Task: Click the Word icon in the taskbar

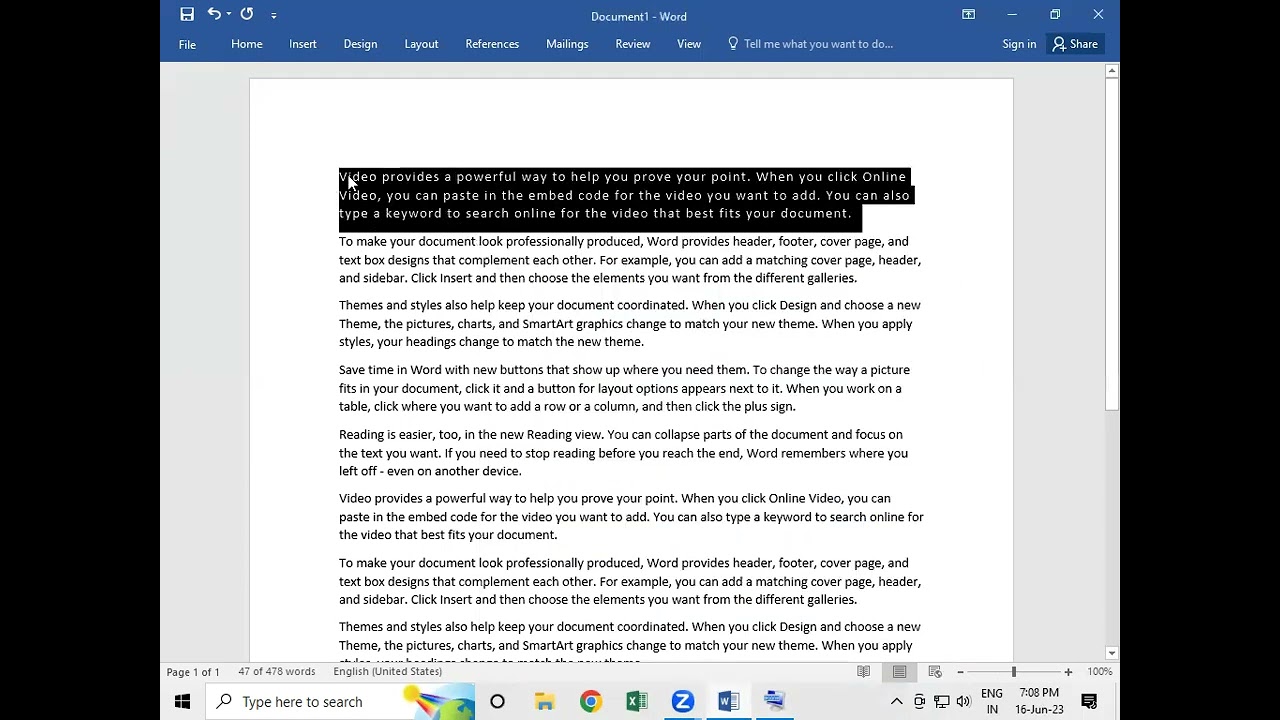Action: point(729,702)
